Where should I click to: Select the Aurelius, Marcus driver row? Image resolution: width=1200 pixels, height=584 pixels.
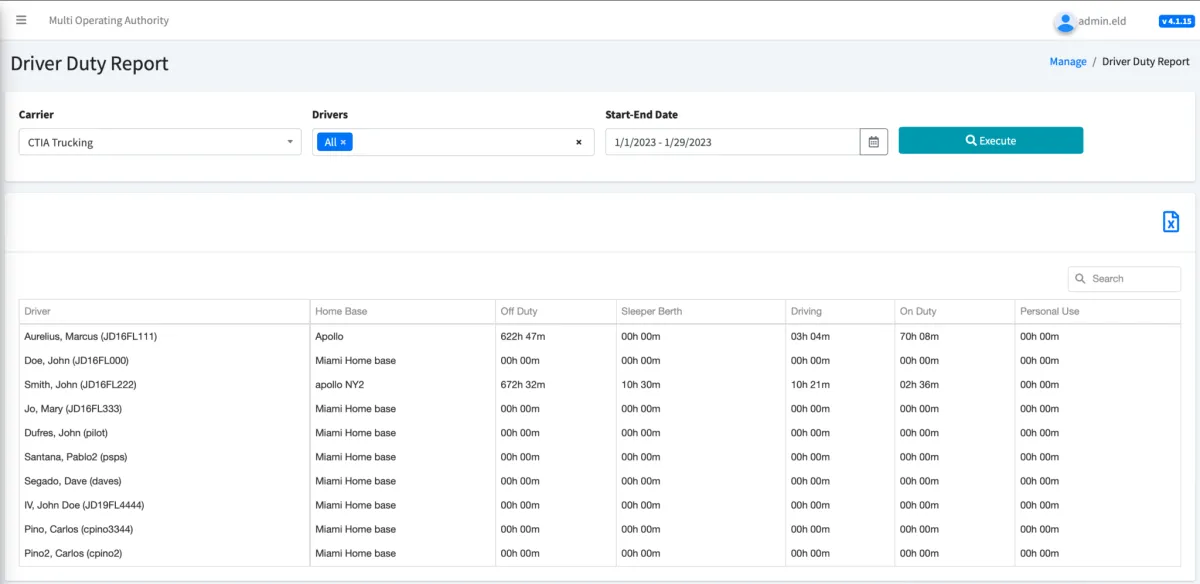pyautogui.click(x=90, y=337)
